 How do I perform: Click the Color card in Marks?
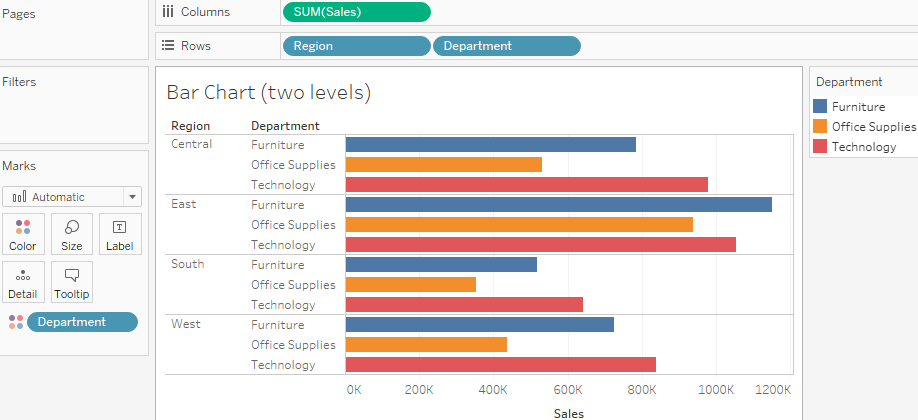(23, 234)
